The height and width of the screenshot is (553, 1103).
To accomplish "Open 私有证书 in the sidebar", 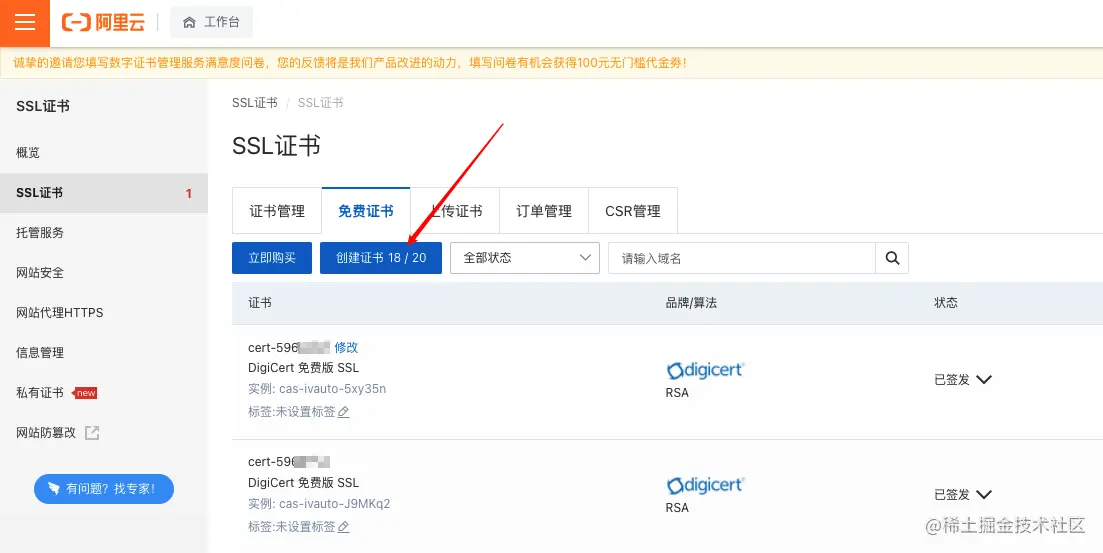I will (40, 393).
